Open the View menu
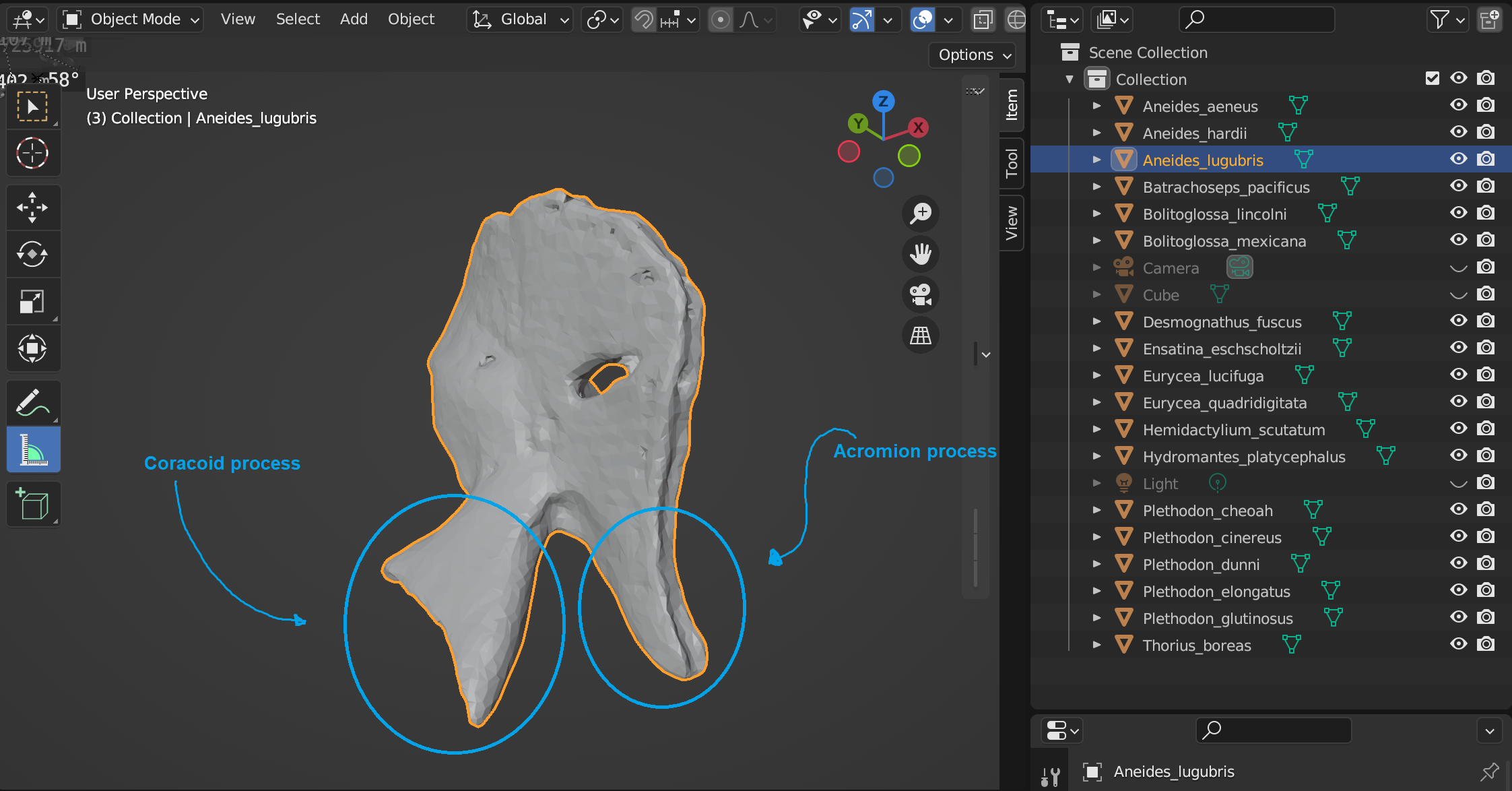Viewport: 1512px width, 791px height. [x=237, y=19]
